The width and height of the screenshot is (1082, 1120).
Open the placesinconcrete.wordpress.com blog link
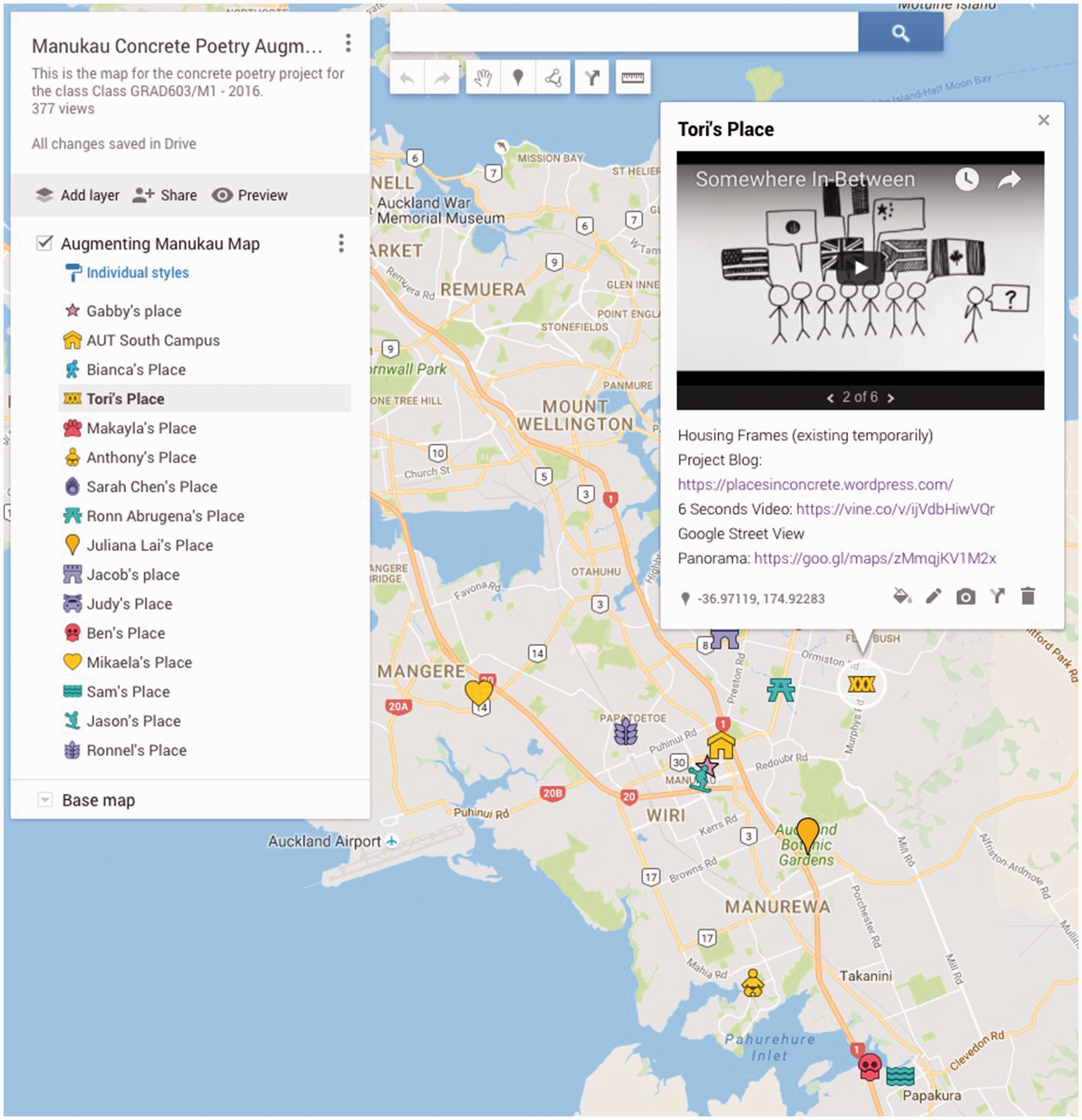pos(815,485)
